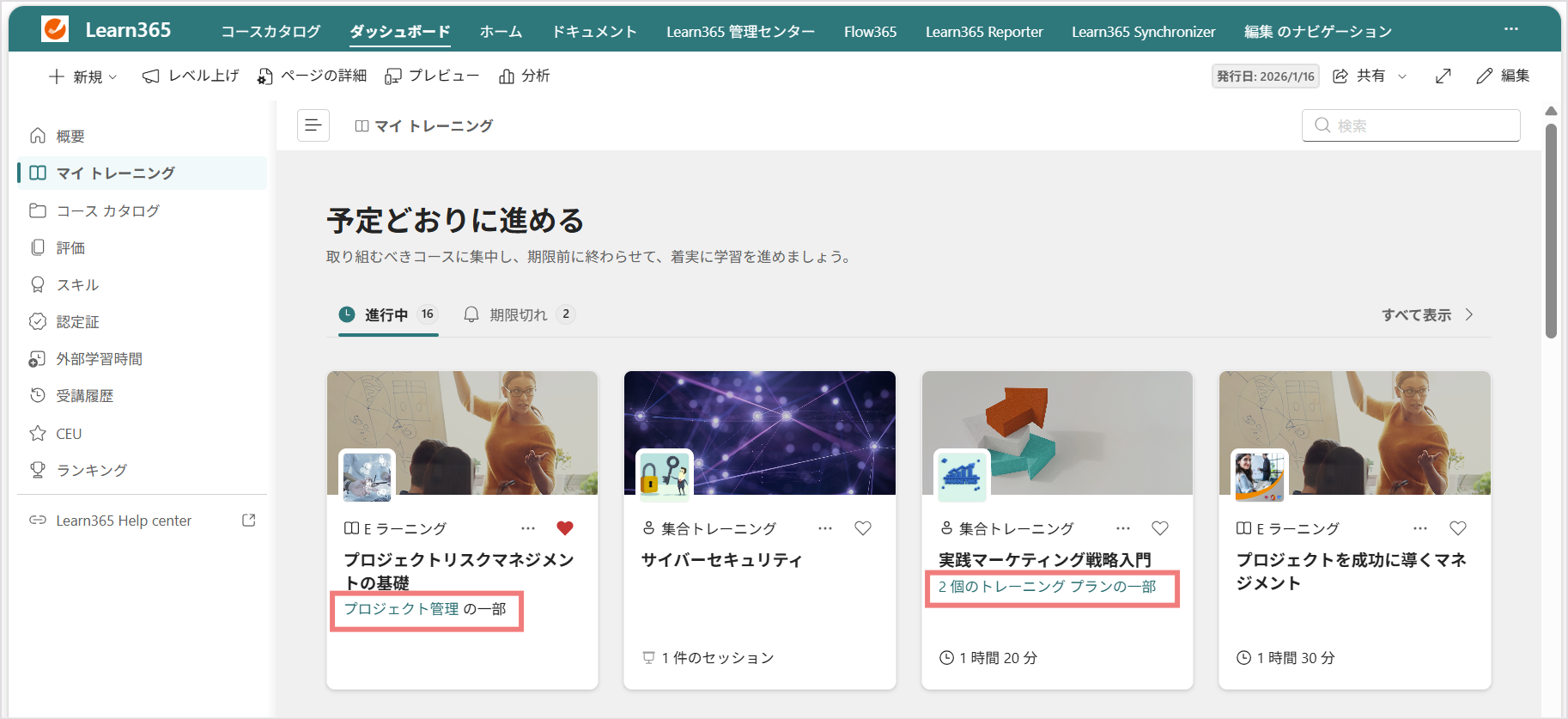The width and height of the screenshot is (1568, 719).
Task: Click the レベル上げ toolbar button
Action: (x=190, y=76)
